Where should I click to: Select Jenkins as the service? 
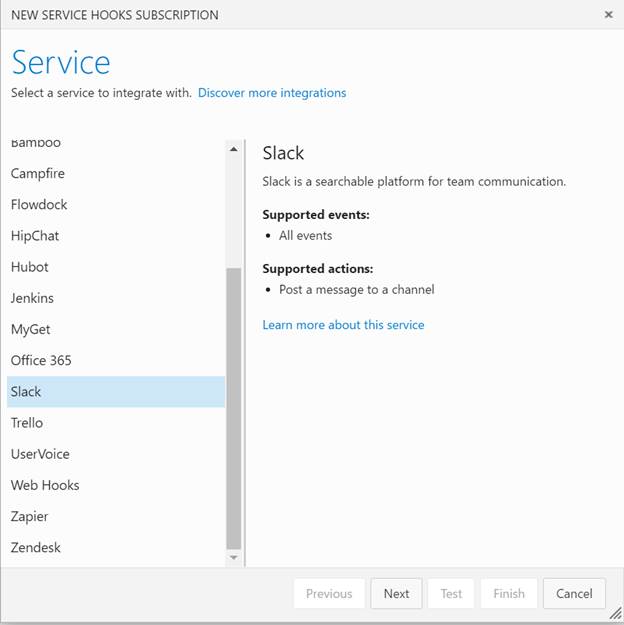click(32, 298)
